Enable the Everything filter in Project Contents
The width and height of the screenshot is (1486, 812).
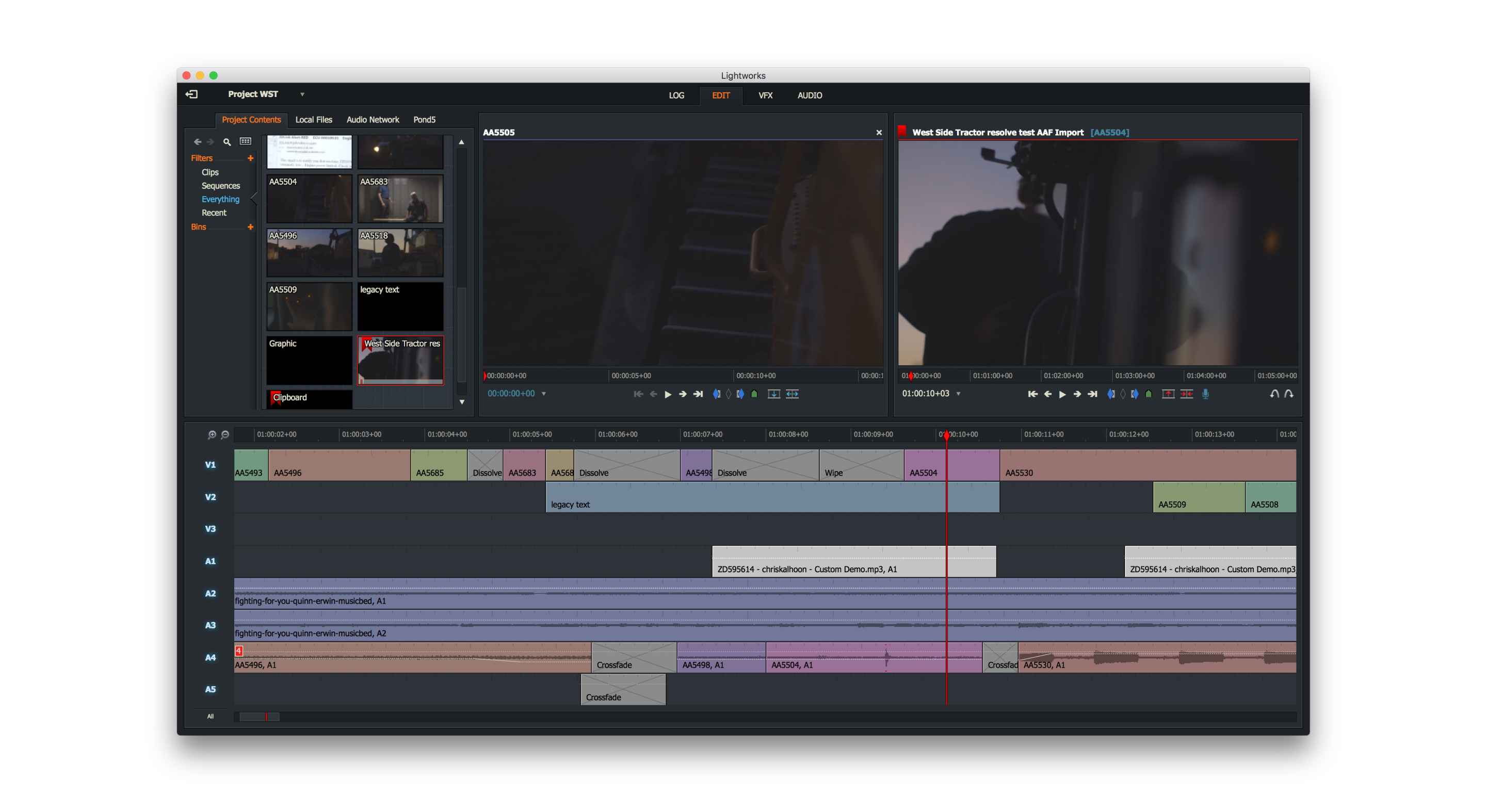219,199
